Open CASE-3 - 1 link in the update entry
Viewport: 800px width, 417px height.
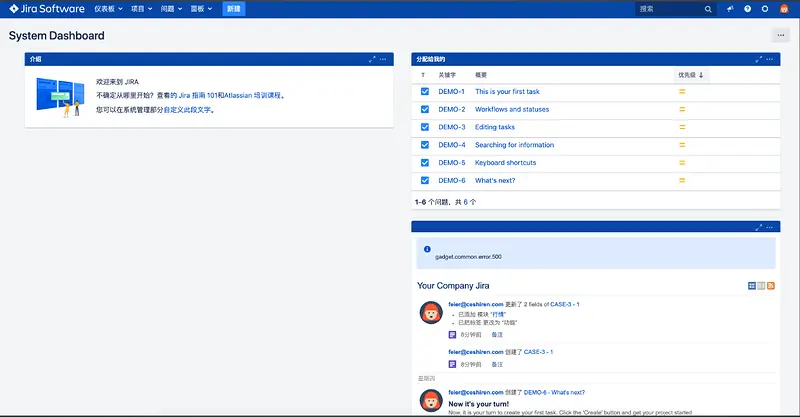565,304
